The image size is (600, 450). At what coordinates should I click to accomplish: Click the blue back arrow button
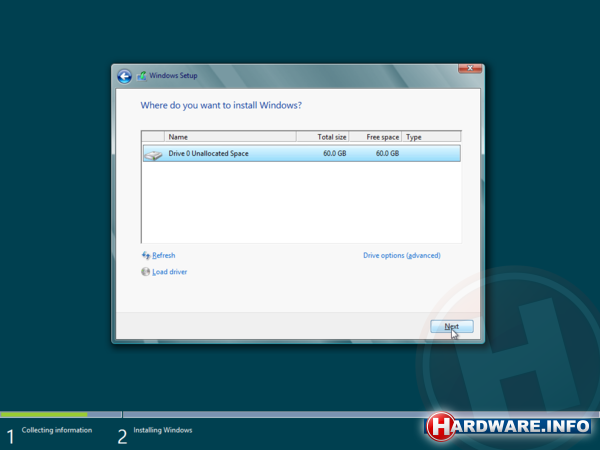pyautogui.click(x=124, y=76)
